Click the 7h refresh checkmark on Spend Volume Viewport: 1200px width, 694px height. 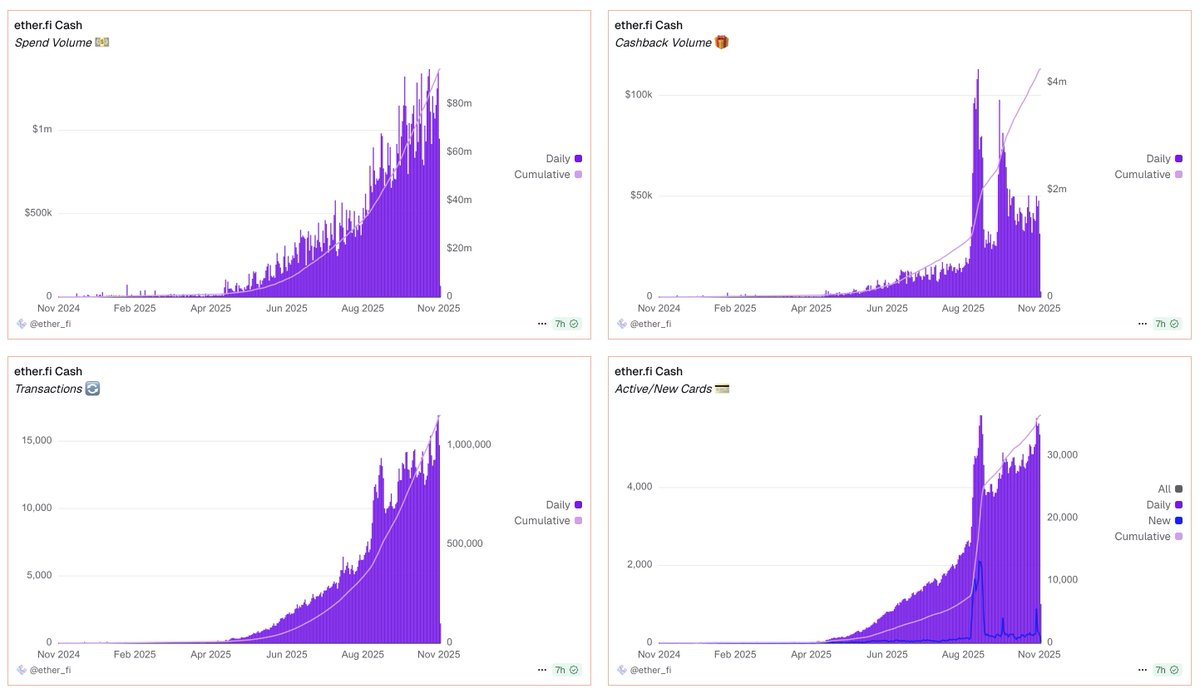[574, 324]
